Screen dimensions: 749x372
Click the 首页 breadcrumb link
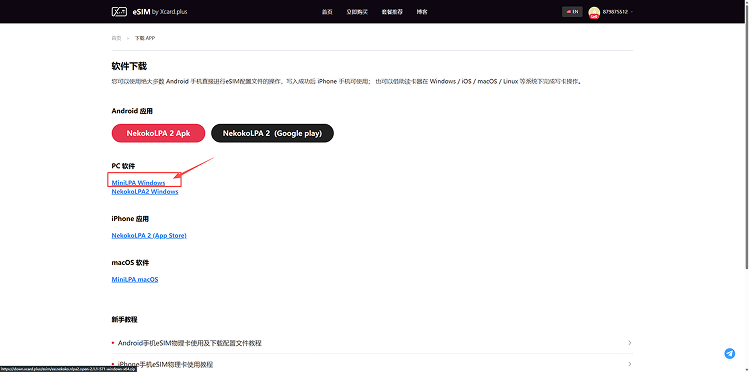click(116, 38)
